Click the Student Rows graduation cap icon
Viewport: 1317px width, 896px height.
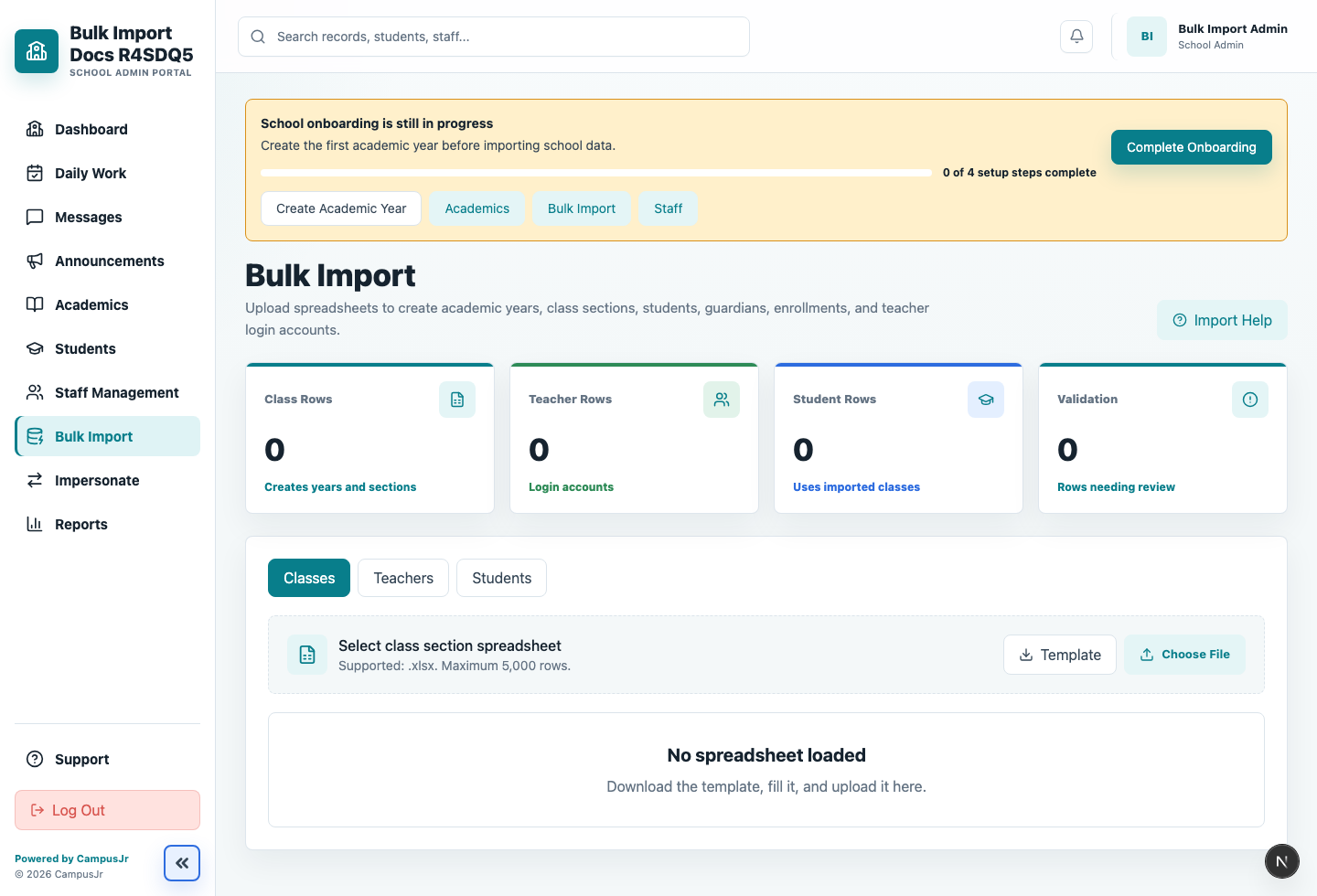pyautogui.click(x=986, y=400)
